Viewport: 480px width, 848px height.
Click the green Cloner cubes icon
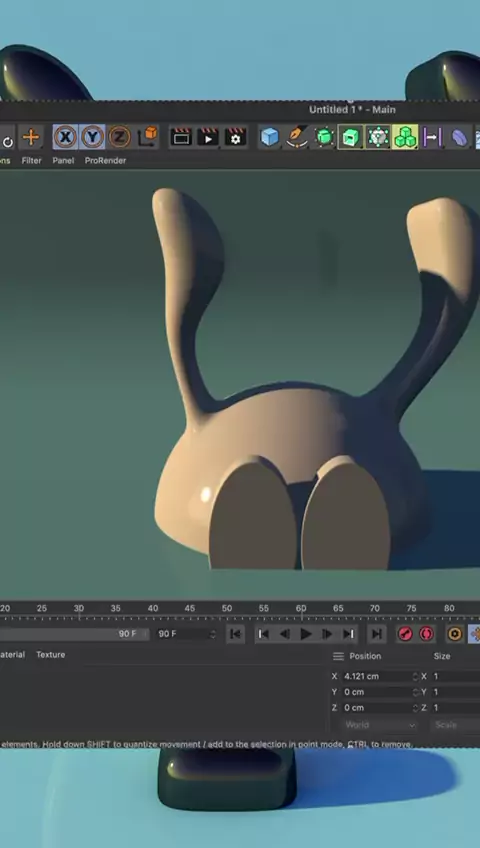[405, 137]
